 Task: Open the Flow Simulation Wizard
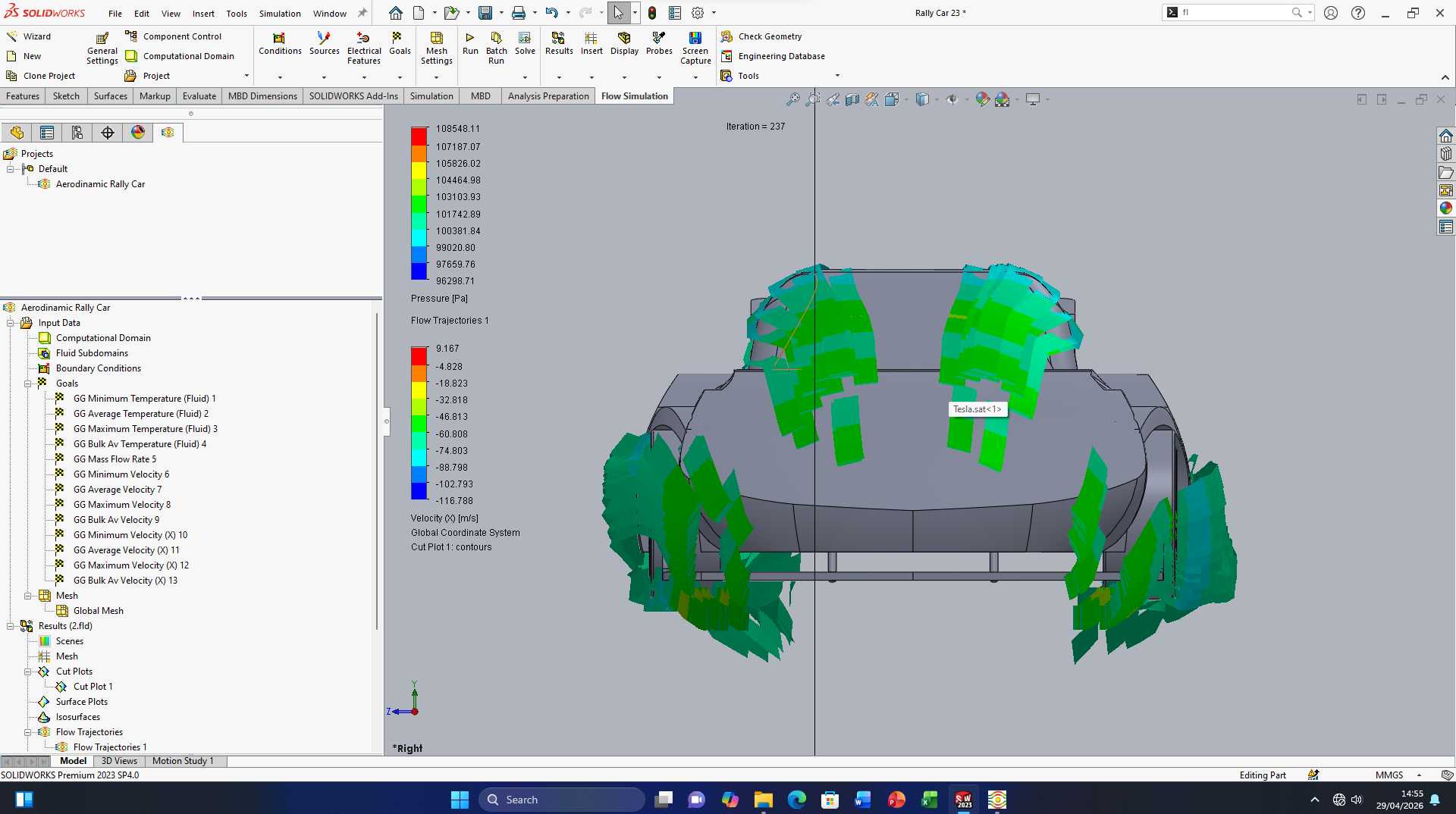pos(29,36)
